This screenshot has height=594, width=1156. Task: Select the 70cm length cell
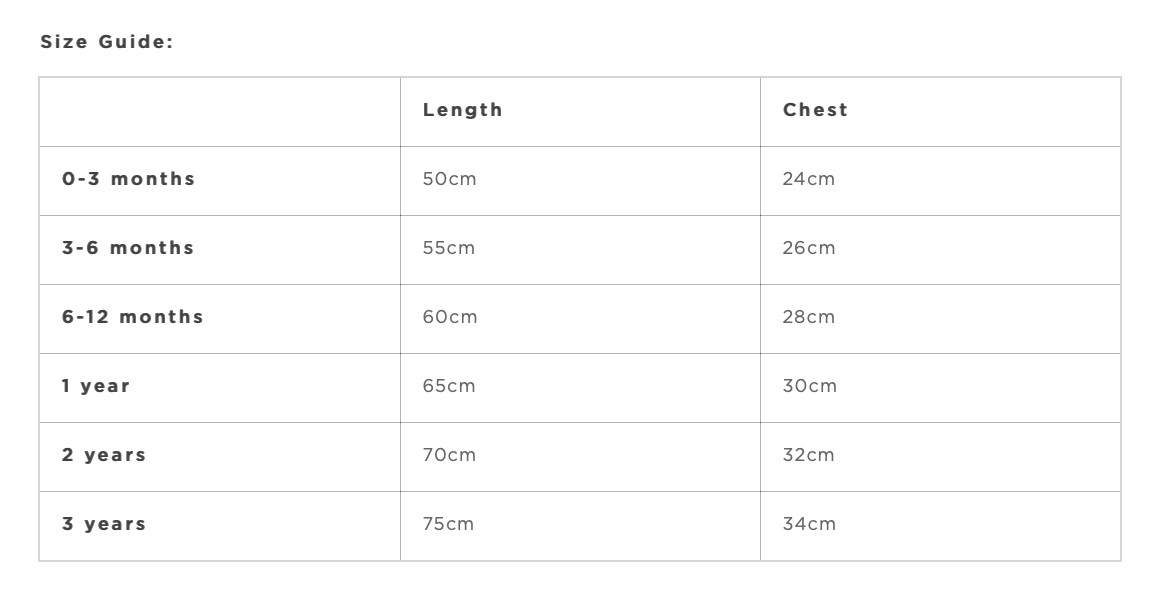pos(449,455)
